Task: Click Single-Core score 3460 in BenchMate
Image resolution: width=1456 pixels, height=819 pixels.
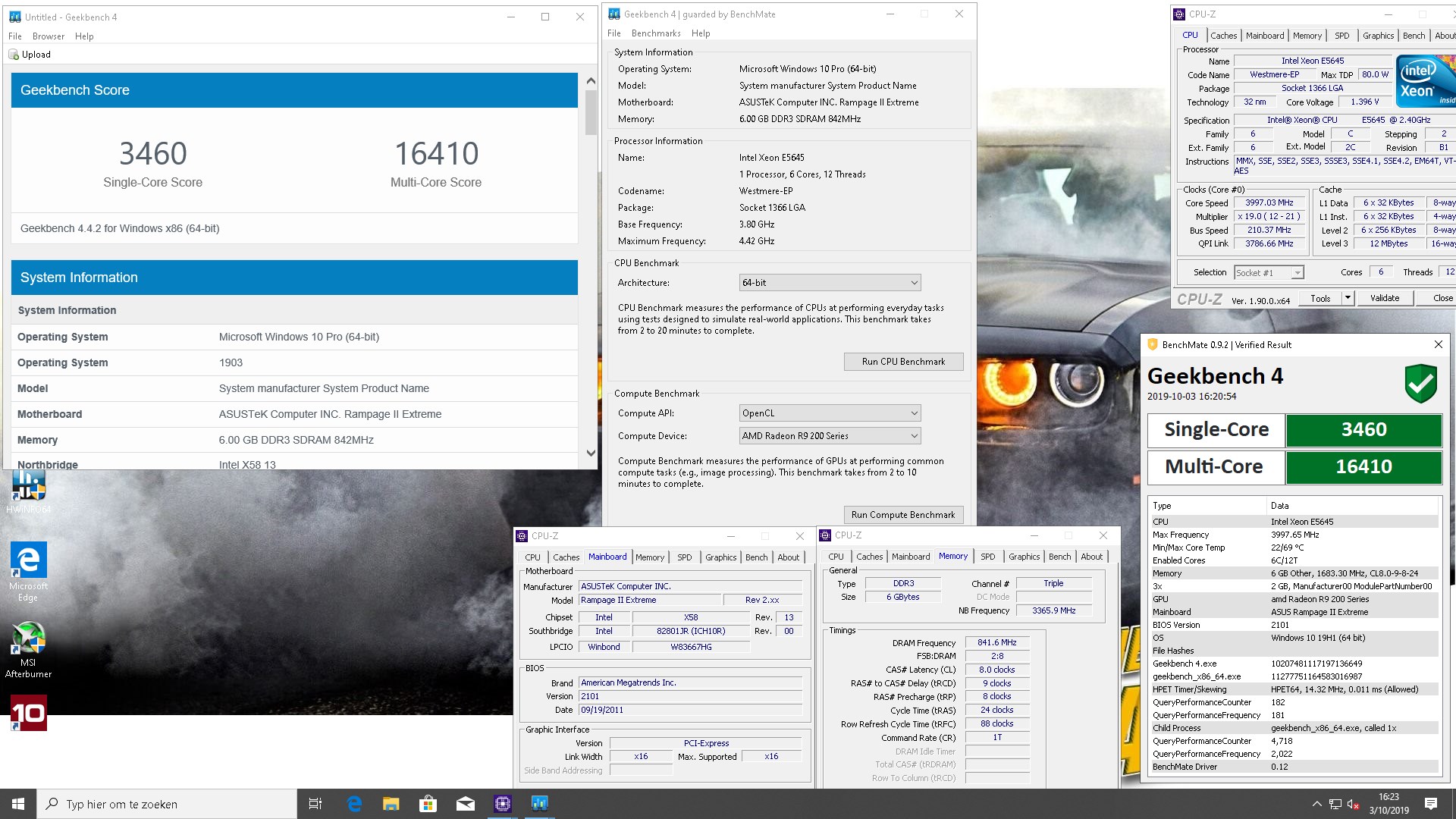Action: click(x=1363, y=430)
